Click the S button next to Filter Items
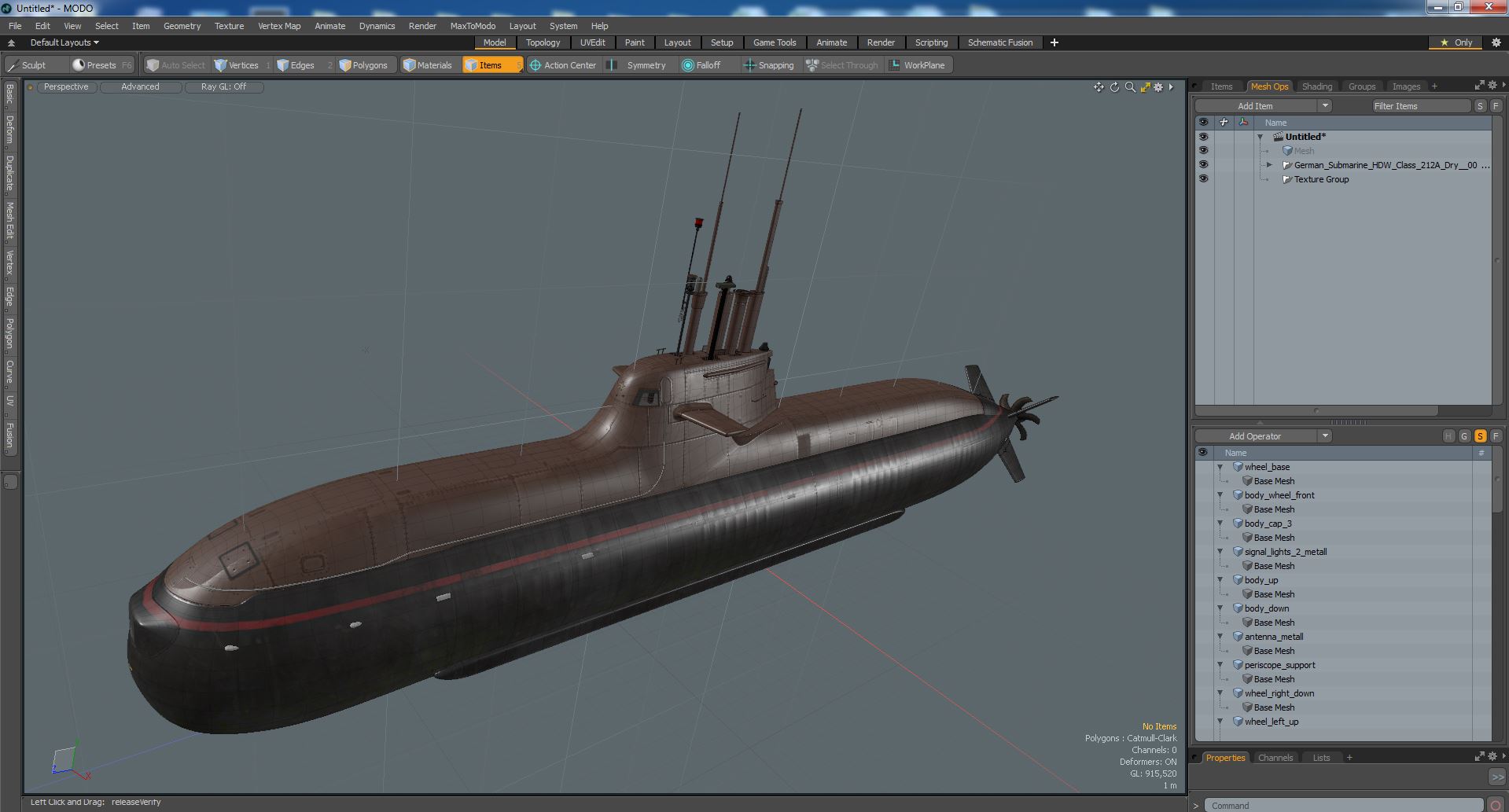Viewport: 1509px width, 812px height. coord(1480,106)
